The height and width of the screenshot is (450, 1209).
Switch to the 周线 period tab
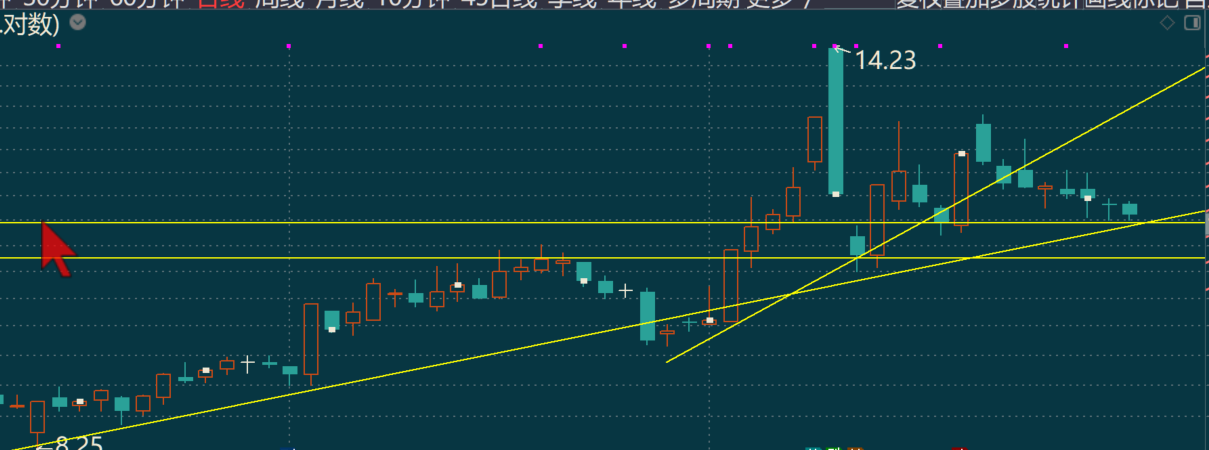point(277,4)
